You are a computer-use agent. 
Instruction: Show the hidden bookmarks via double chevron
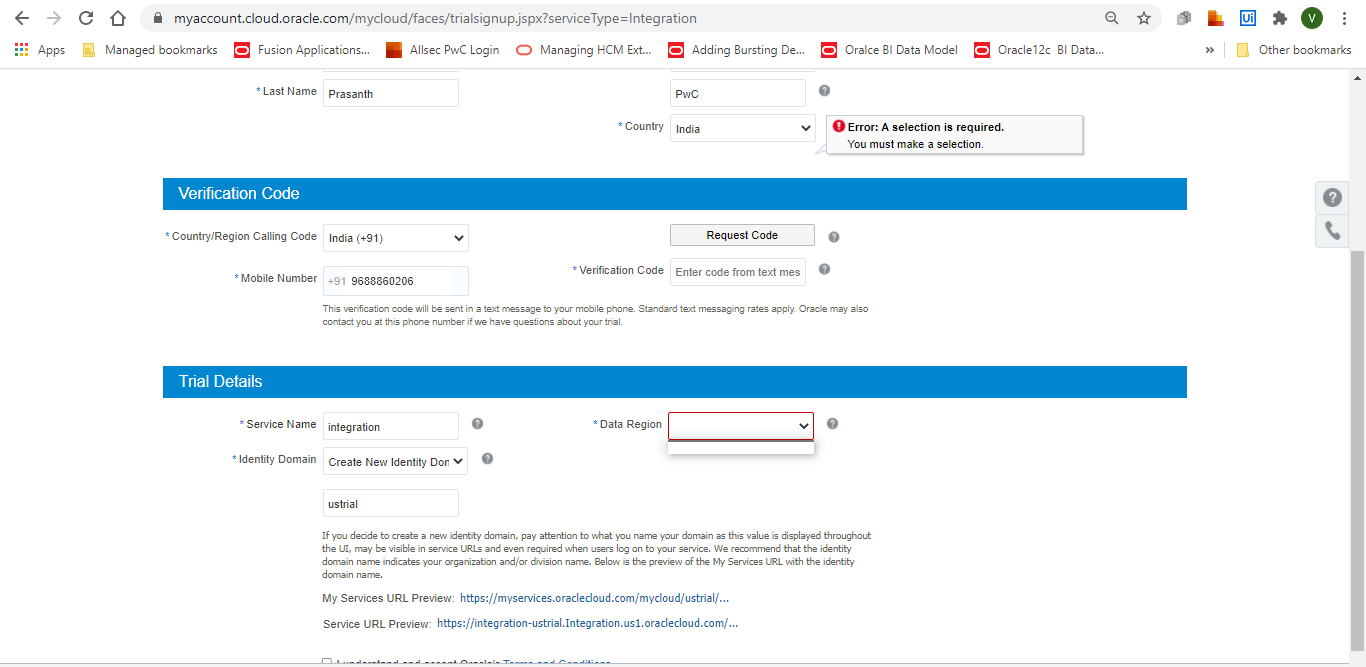coord(1209,50)
